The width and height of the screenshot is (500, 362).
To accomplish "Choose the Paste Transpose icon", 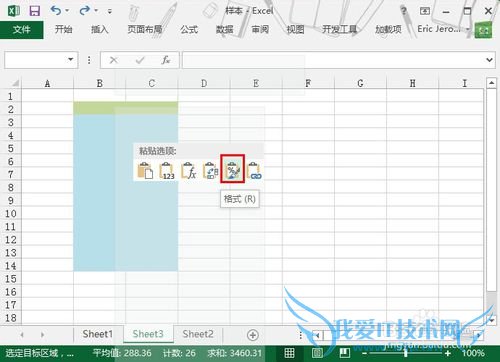I will (x=210, y=170).
